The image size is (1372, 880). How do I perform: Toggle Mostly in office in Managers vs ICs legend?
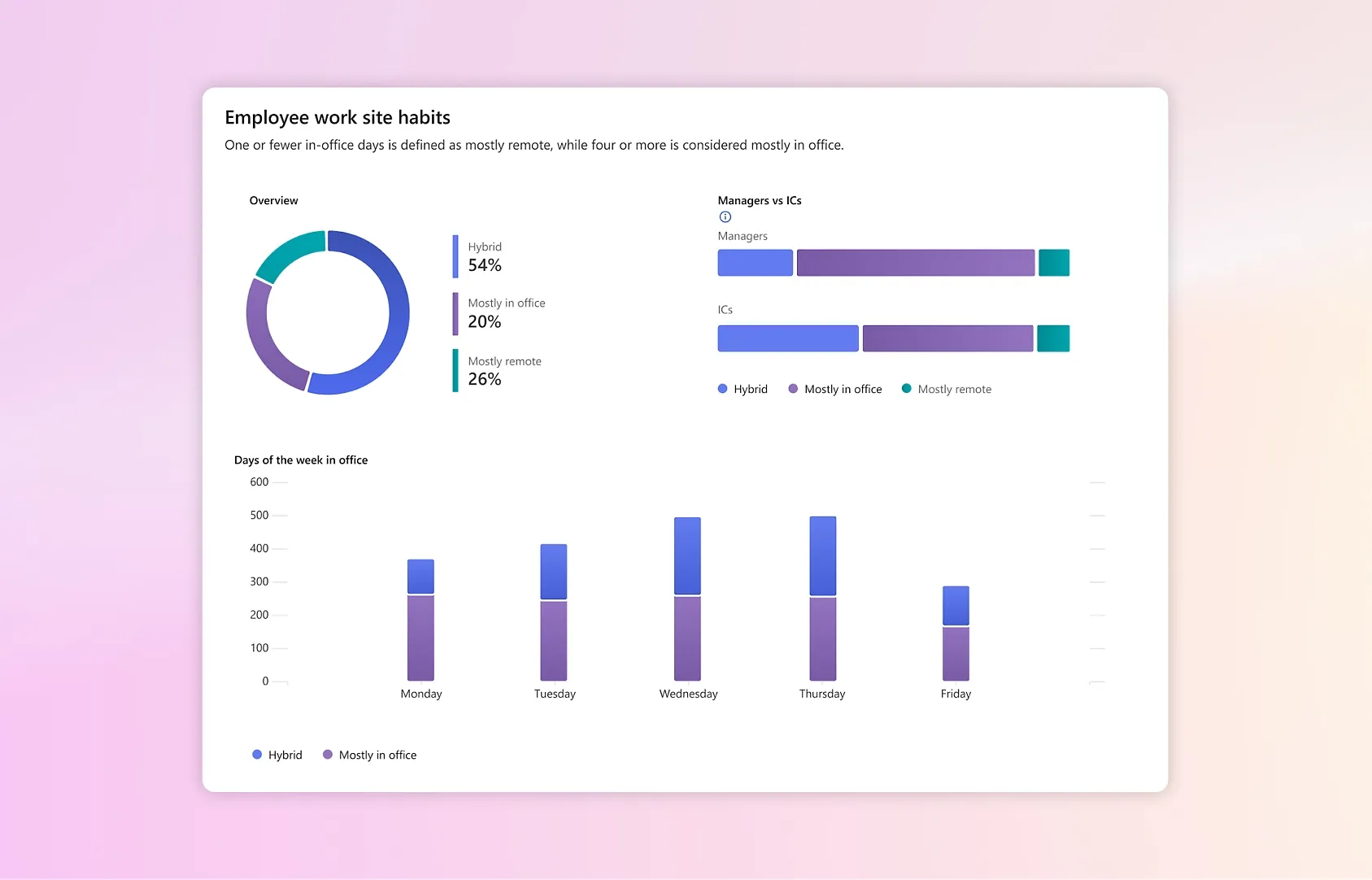click(834, 390)
